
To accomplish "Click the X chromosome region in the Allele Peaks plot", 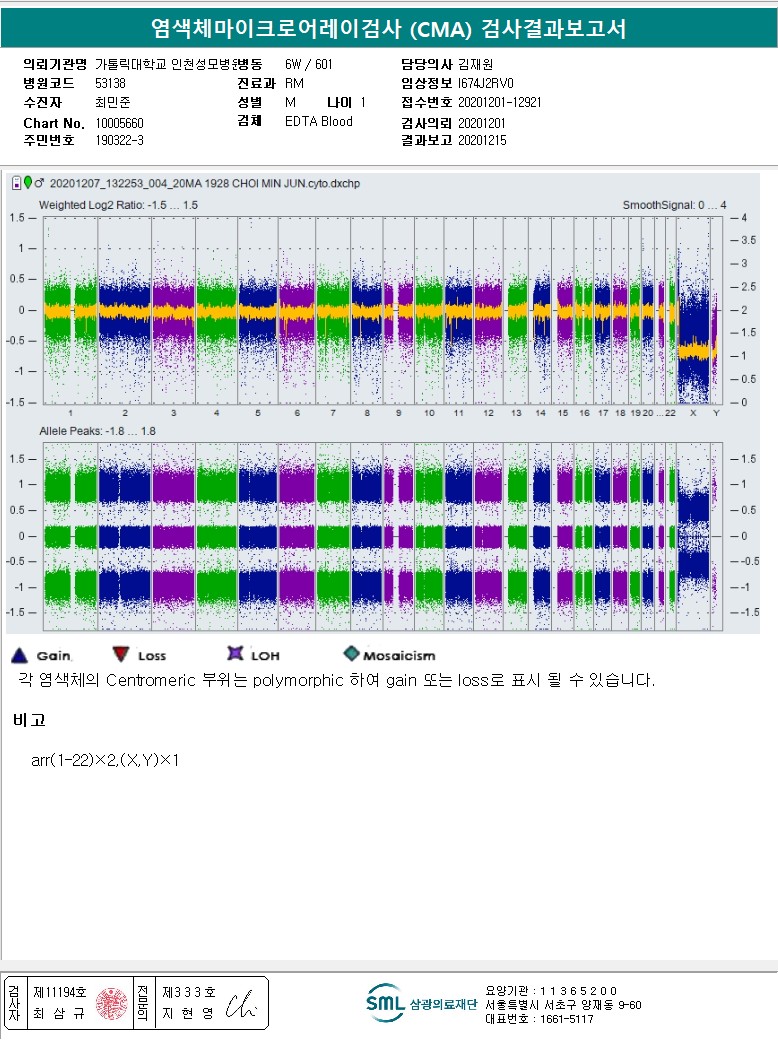I will pyautogui.click(x=694, y=535).
